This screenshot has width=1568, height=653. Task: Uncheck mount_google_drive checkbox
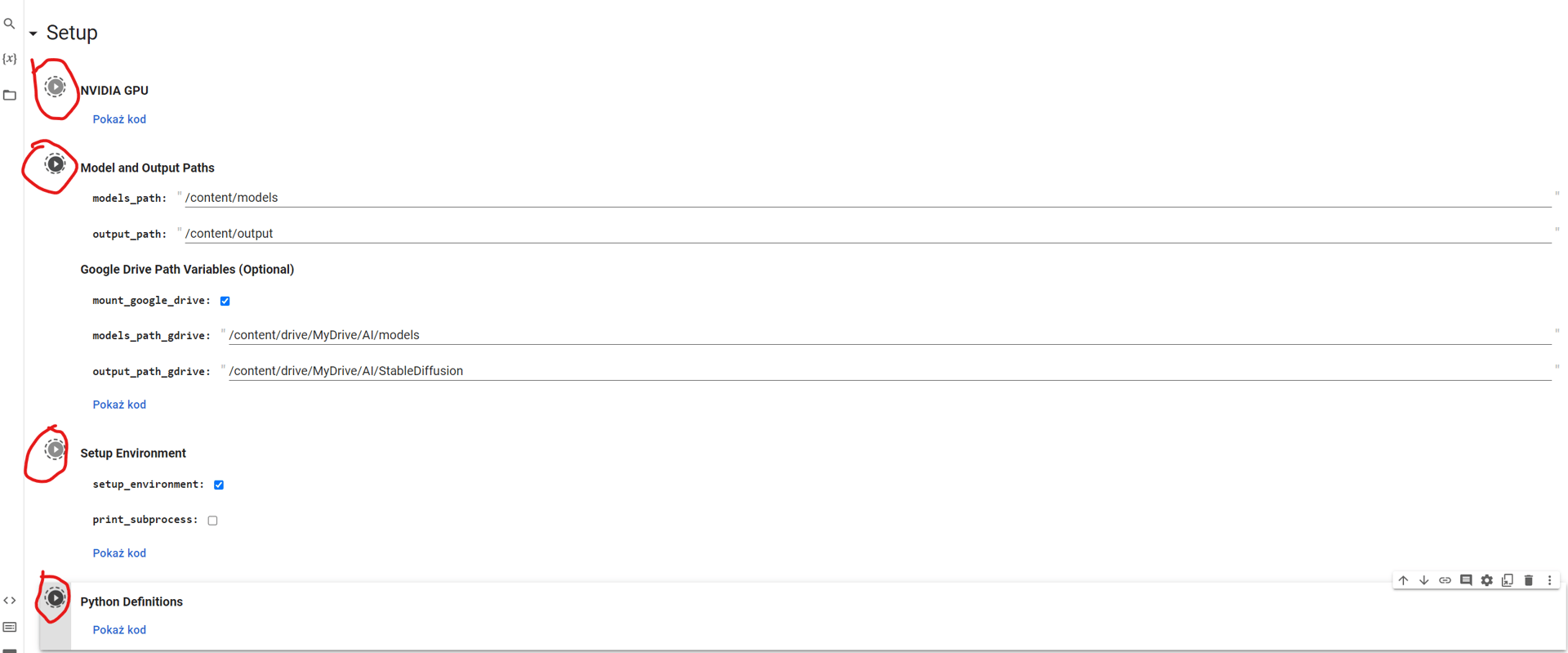(225, 301)
